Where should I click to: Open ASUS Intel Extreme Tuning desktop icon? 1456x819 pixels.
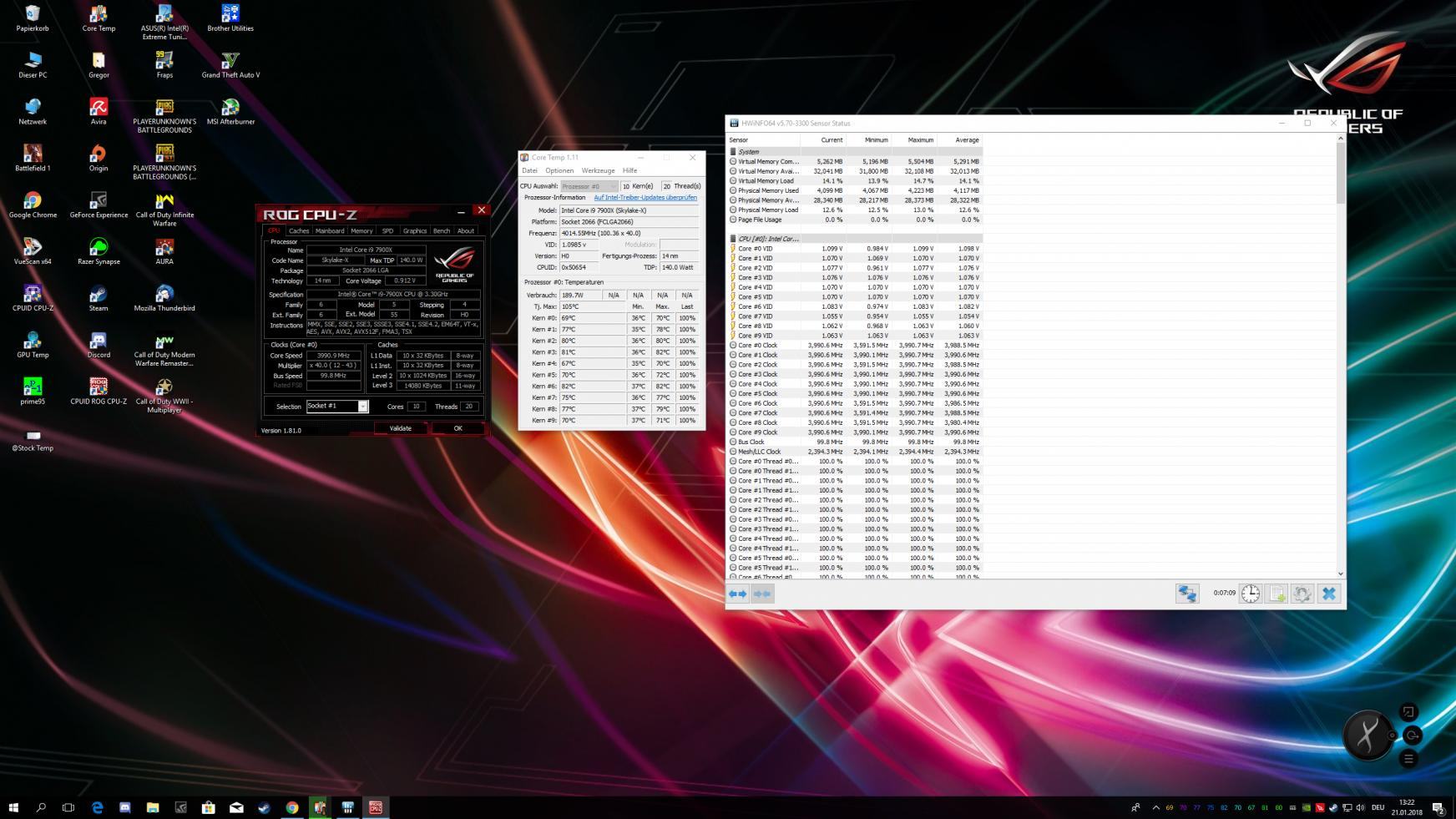click(164, 22)
